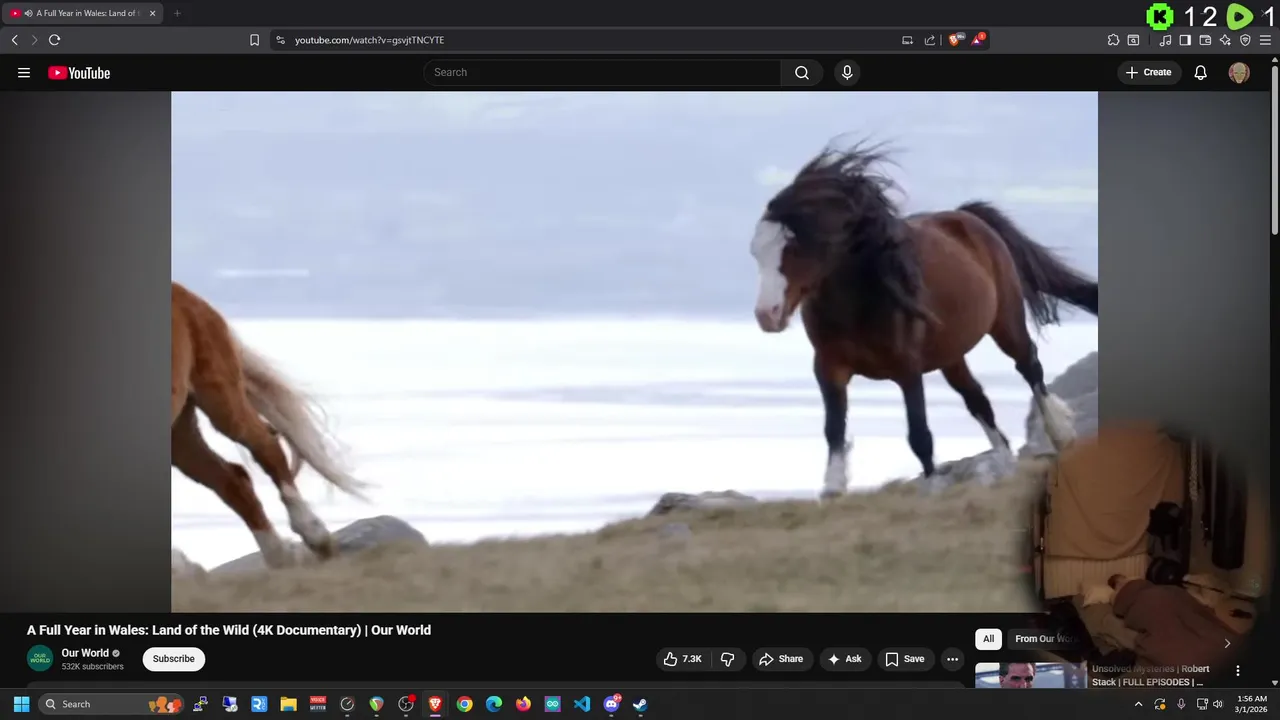This screenshot has height=720, width=1280.
Task: Open the account avatar menu
Action: click(x=1239, y=72)
